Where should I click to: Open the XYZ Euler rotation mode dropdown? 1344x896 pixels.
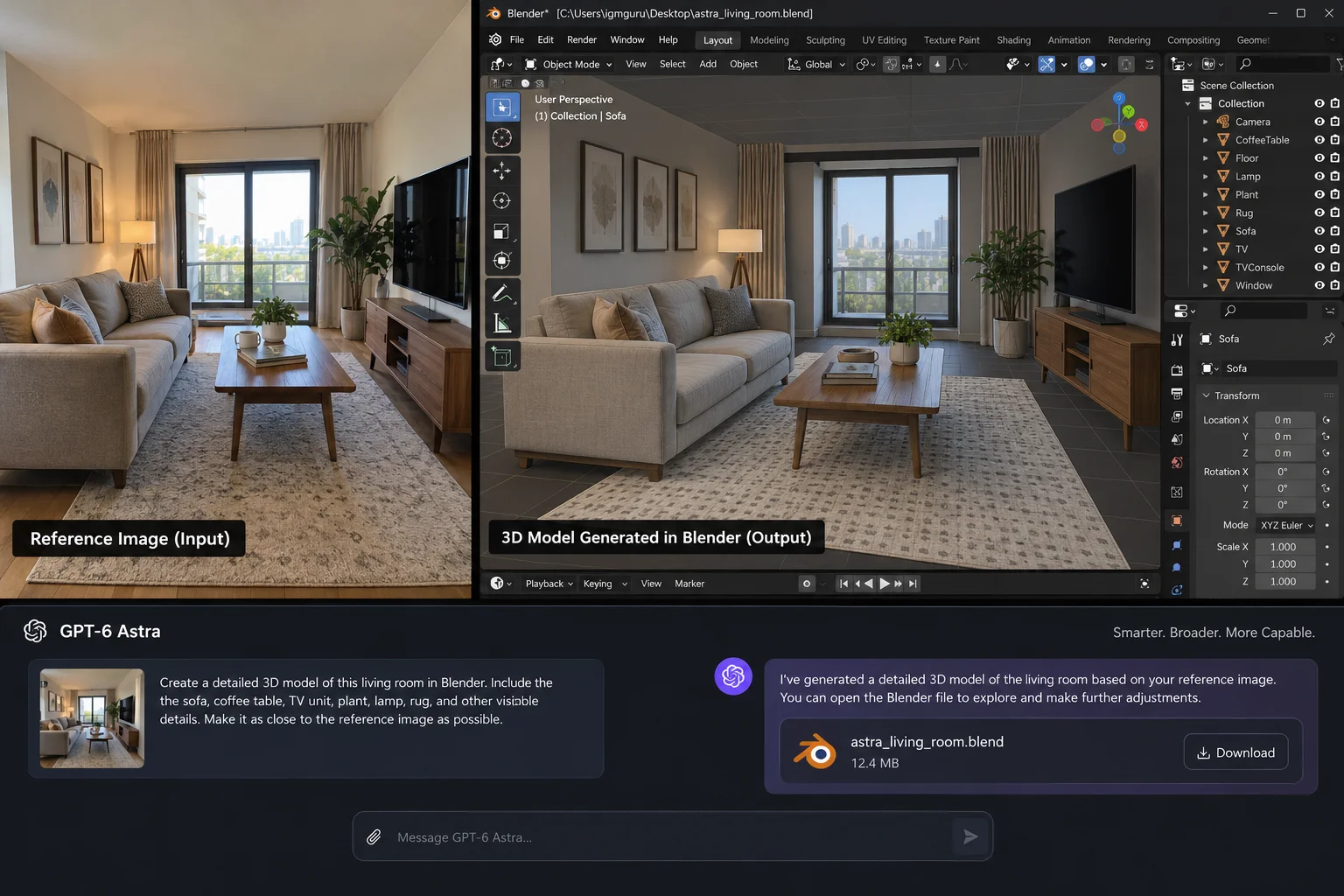coord(1286,525)
